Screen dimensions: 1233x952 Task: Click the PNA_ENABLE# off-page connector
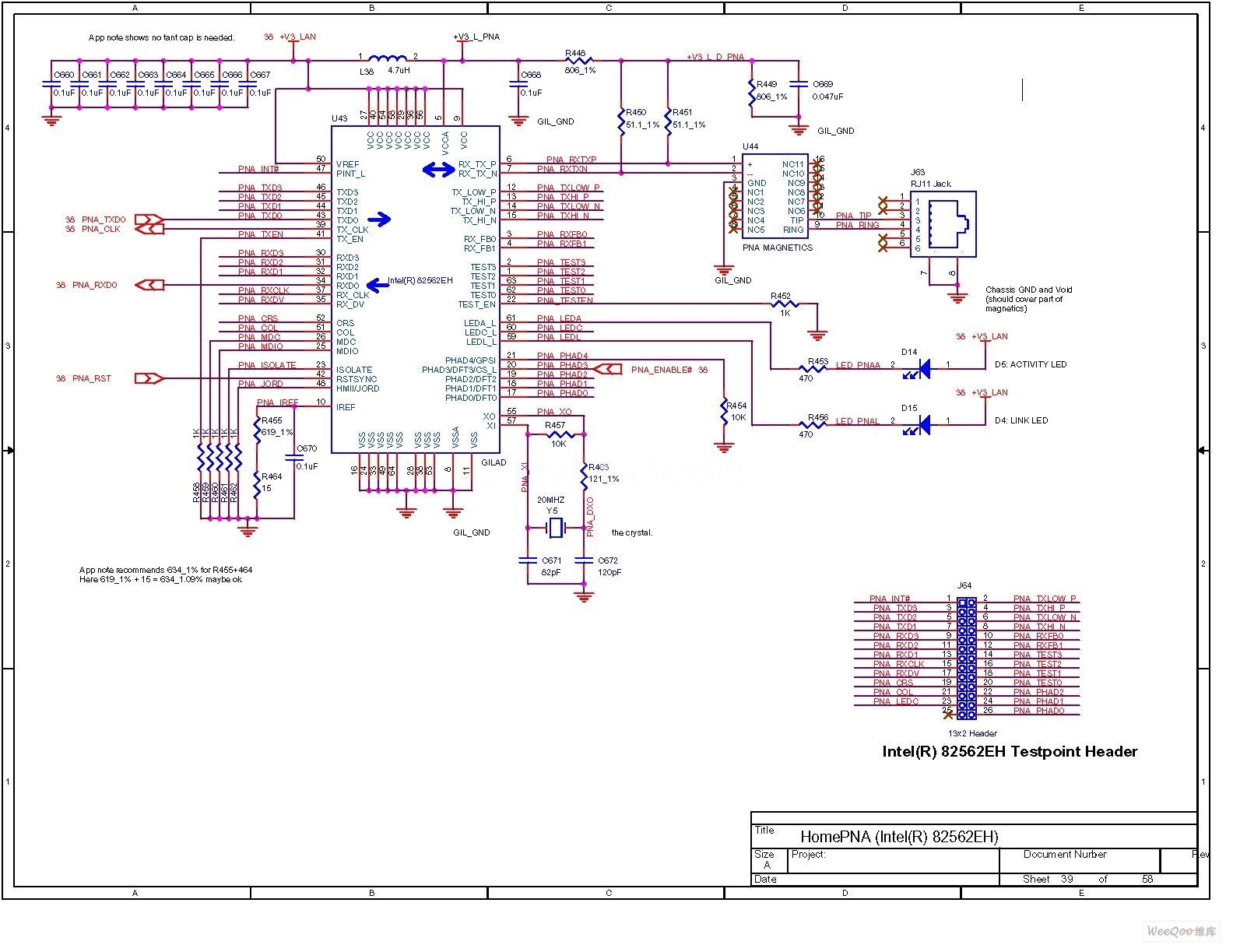click(608, 369)
